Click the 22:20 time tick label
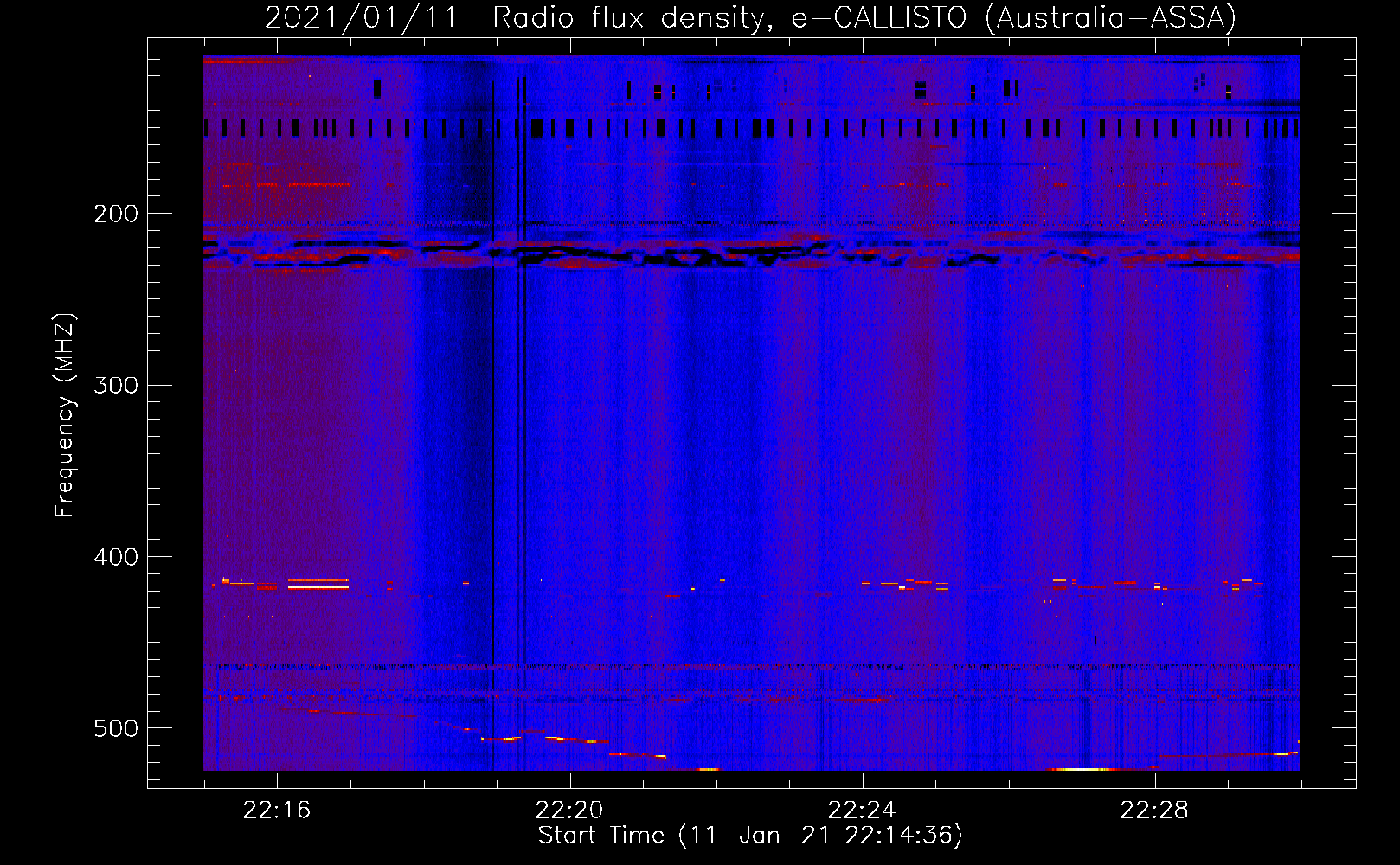This screenshot has width=1400, height=865. pyautogui.click(x=569, y=811)
